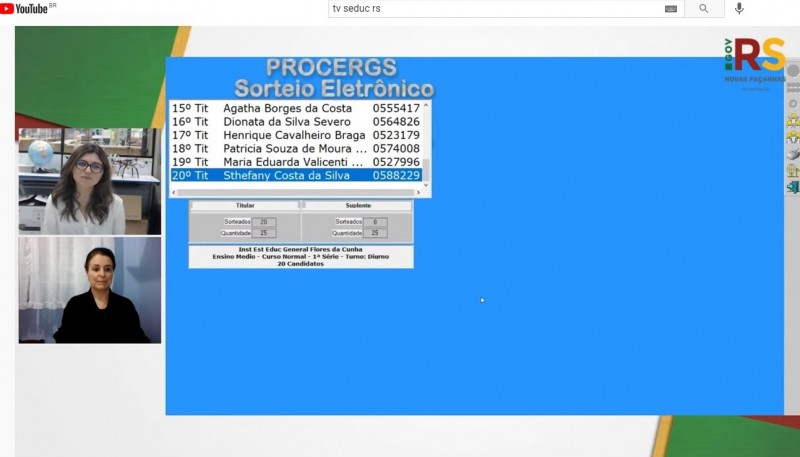
Task: Click the vertical scrollbar thumb of the results list
Action: tap(426, 170)
